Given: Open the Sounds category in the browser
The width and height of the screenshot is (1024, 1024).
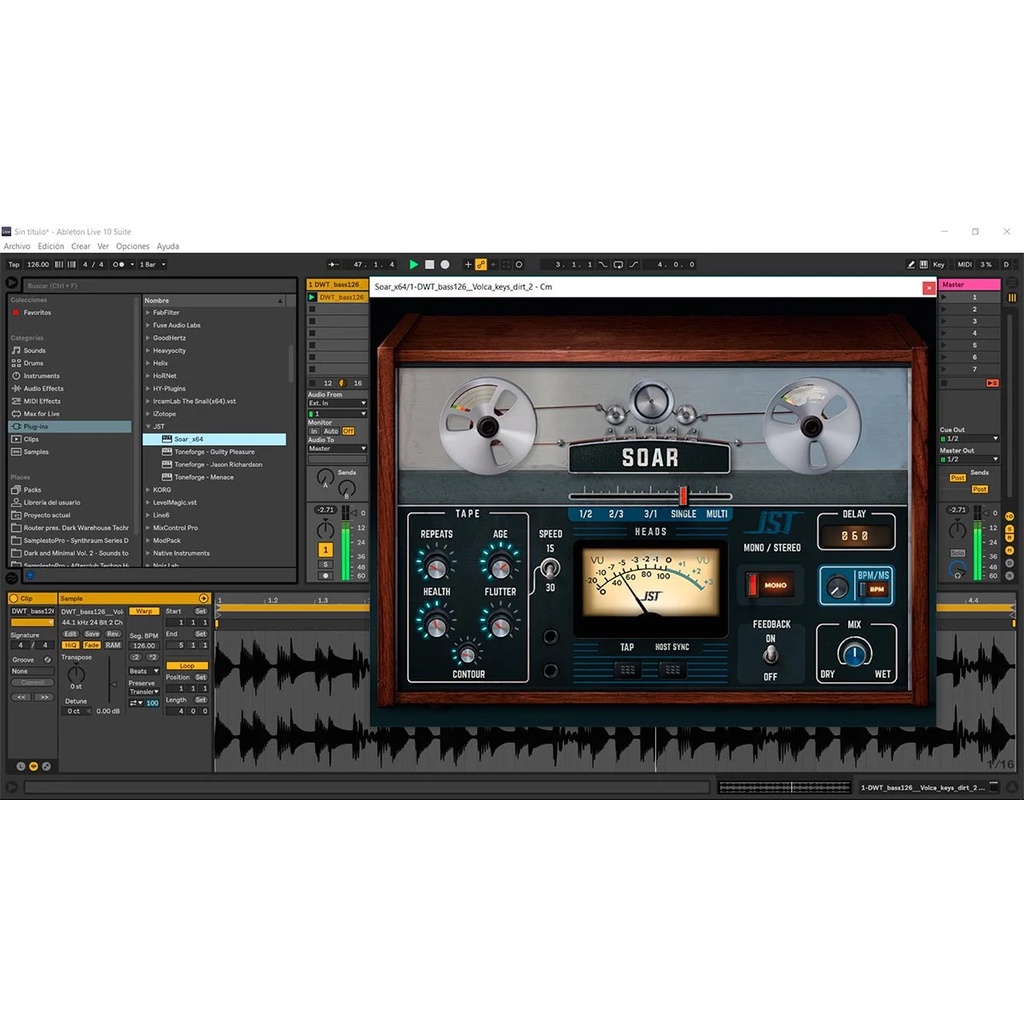Looking at the screenshot, I should pos(34,351).
